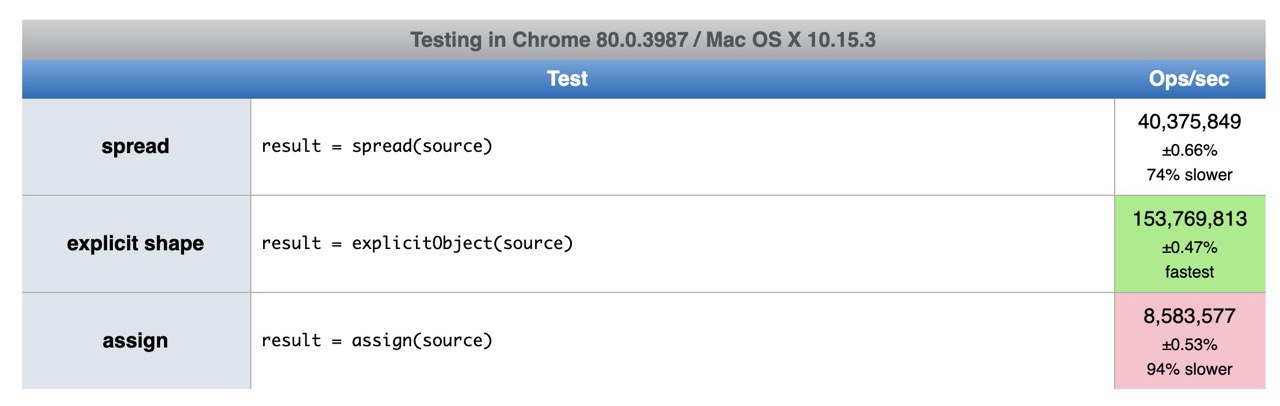The height and width of the screenshot is (406, 1280).
Task: Click the 153,769,813 ops/sec value
Action: (x=1189, y=219)
